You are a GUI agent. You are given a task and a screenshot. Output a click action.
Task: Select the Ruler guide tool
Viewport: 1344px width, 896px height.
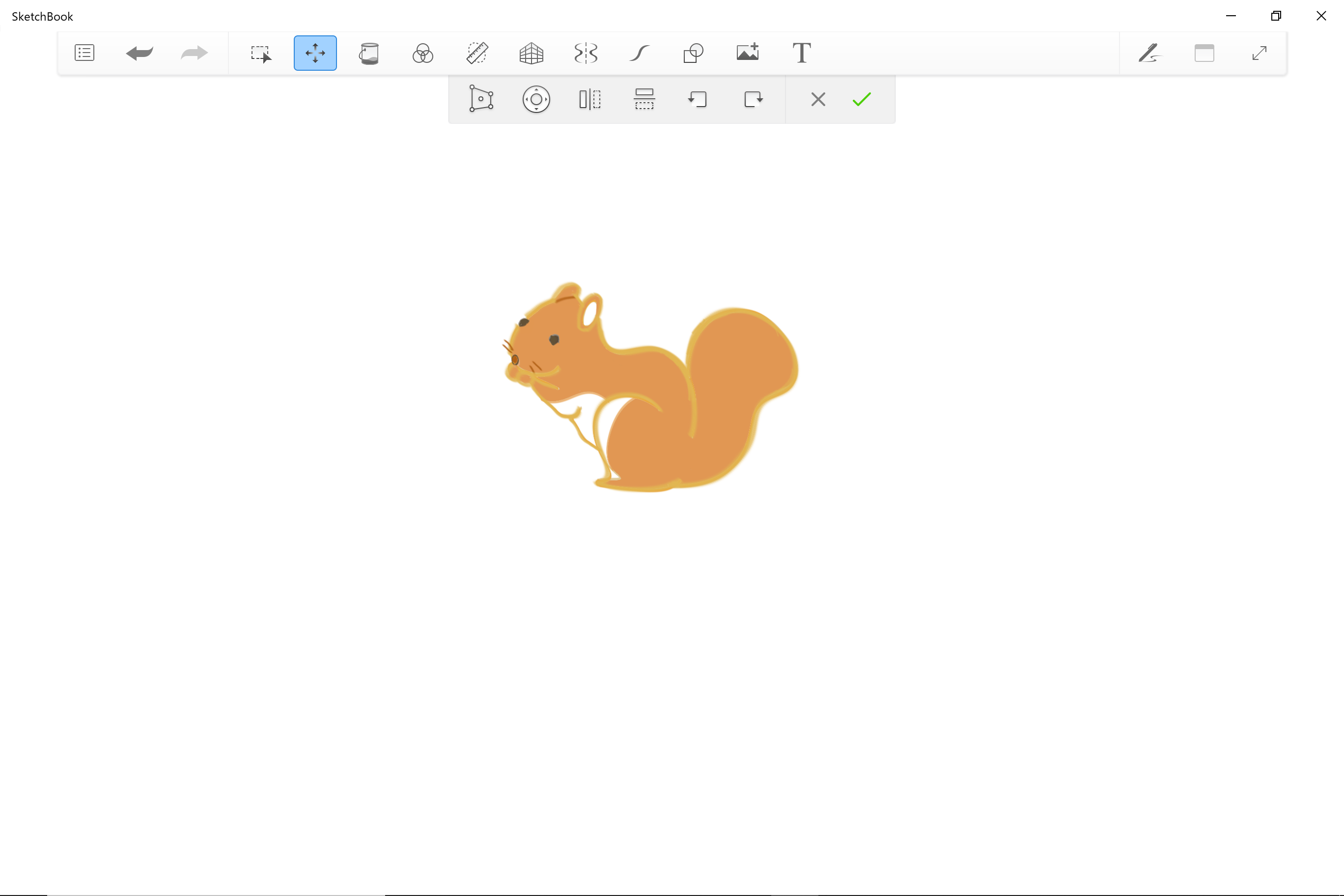pyautogui.click(x=477, y=53)
